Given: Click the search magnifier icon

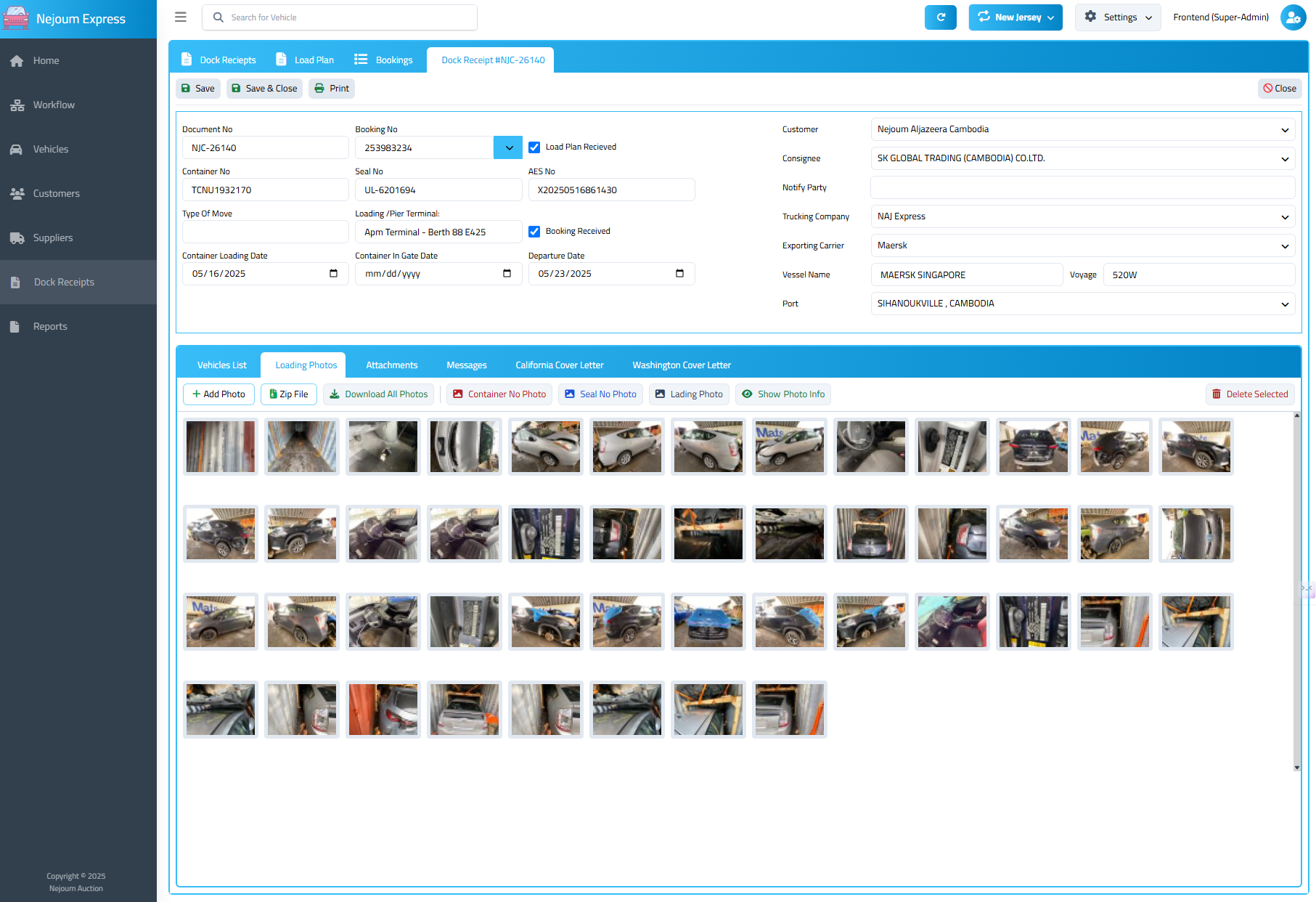Looking at the screenshot, I should pyautogui.click(x=218, y=17).
